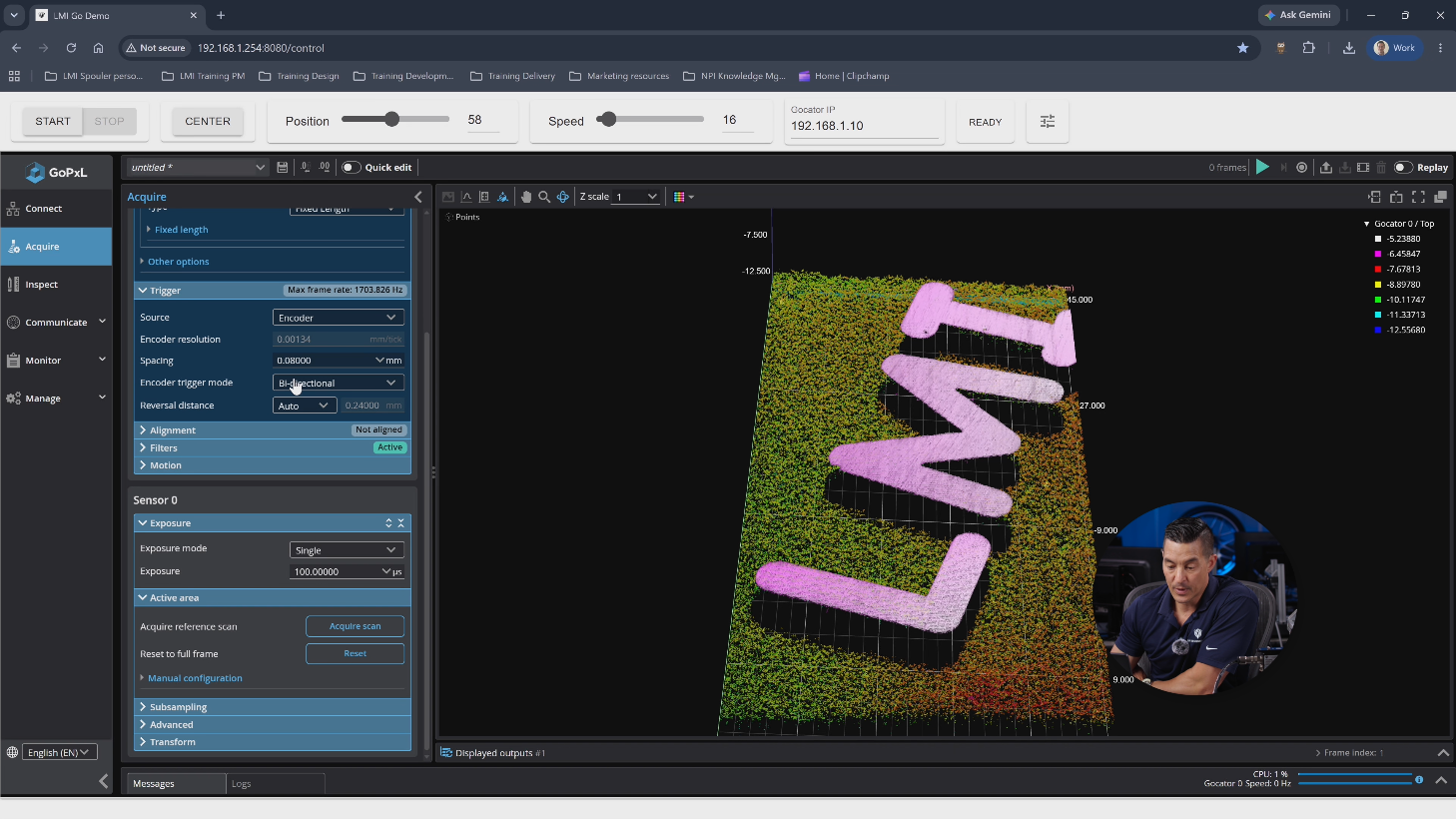Click the magnifier zoom tool in viewer
Screen dimensions: 1456x819
point(544,197)
